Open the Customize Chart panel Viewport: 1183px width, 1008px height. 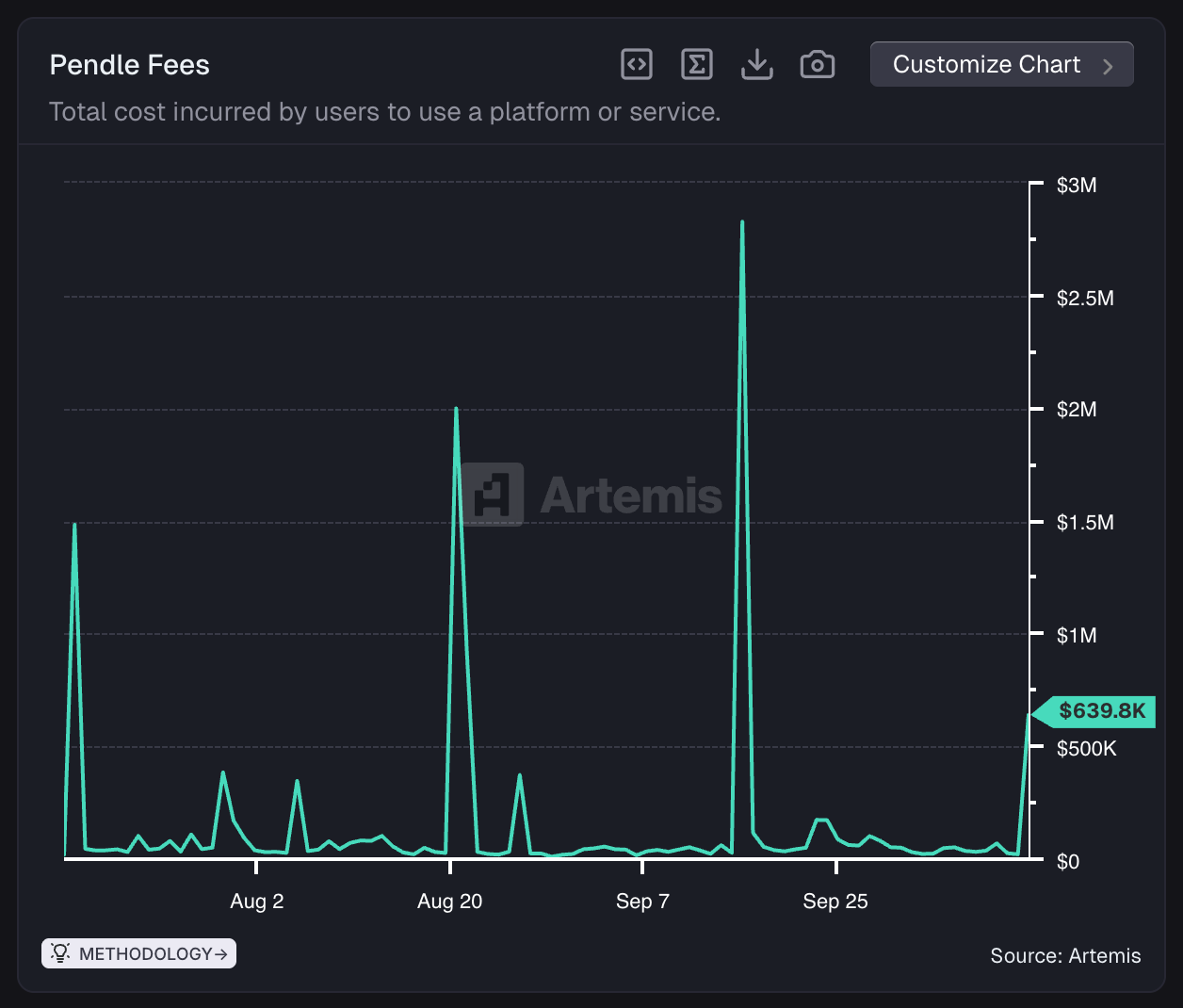[x=1002, y=64]
